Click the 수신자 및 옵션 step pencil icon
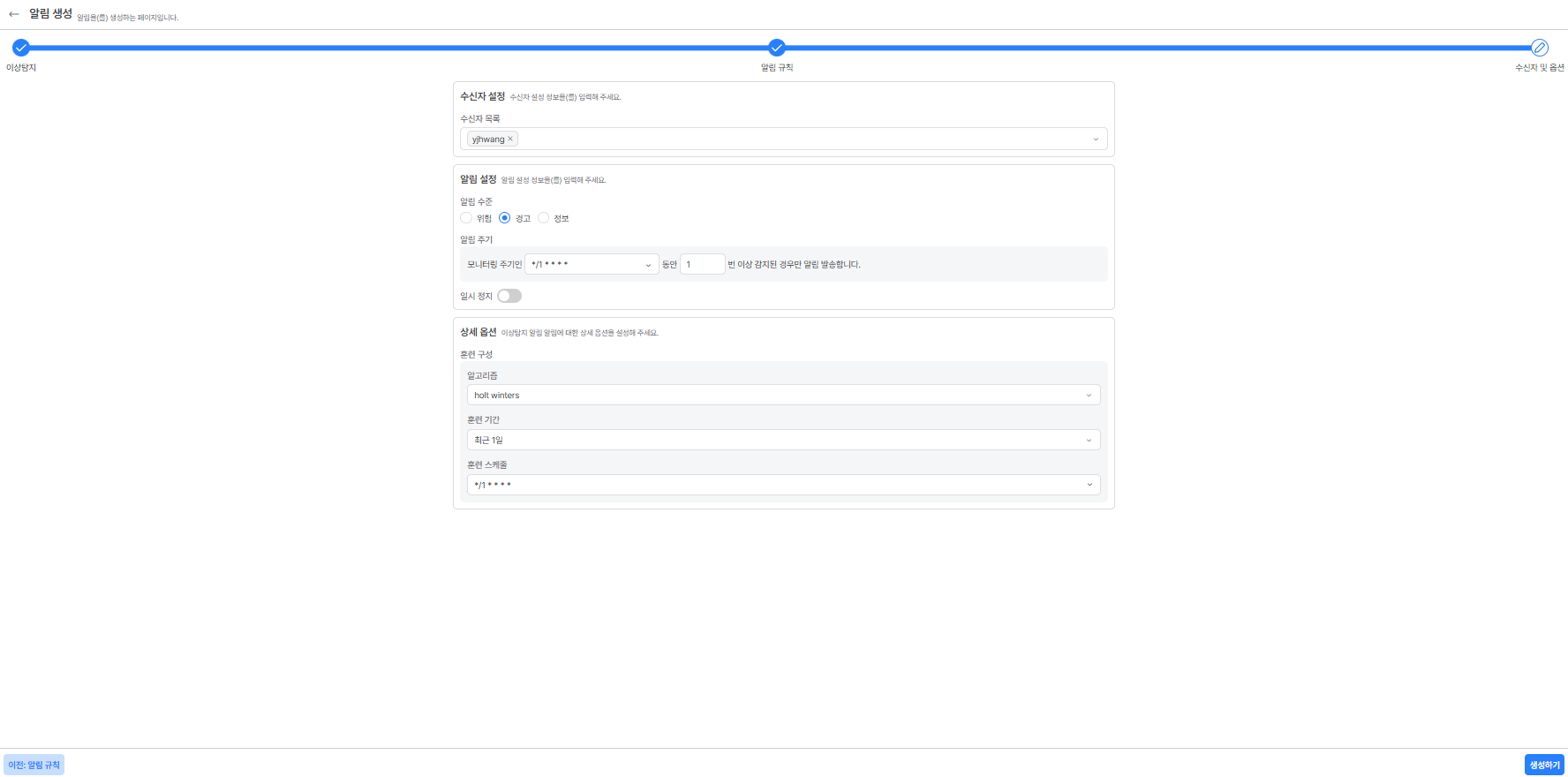Image resolution: width=1568 pixels, height=777 pixels. click(x=1540, y=48)
